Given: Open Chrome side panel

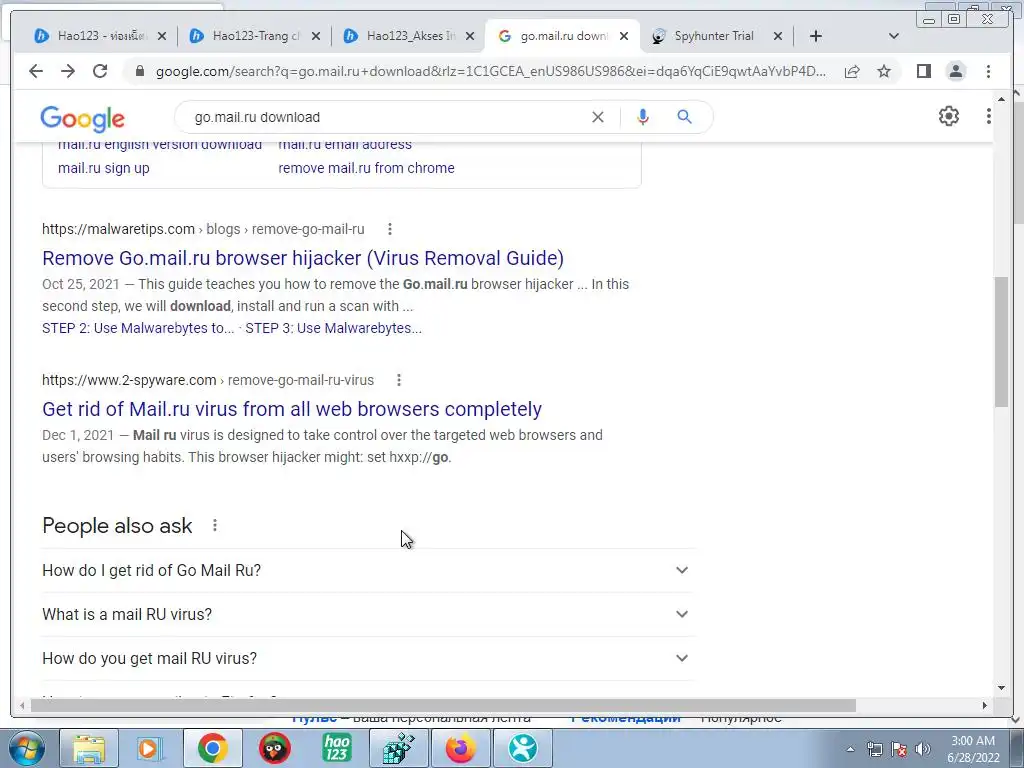Looking at the screenshot, I should 923,71.
